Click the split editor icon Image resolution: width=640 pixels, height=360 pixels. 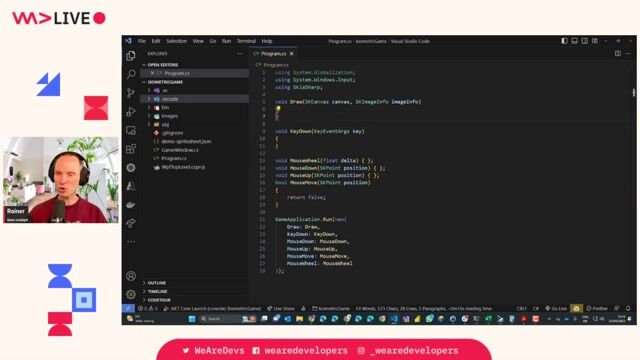[x=618, y=53]
